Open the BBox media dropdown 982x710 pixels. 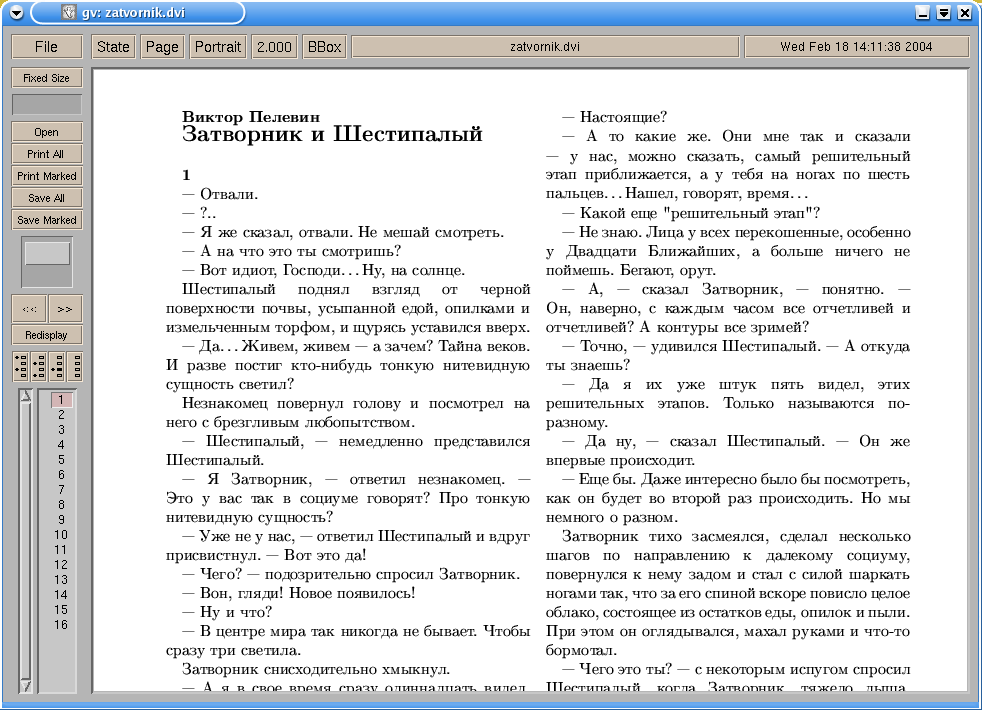[x=324, y=47]
